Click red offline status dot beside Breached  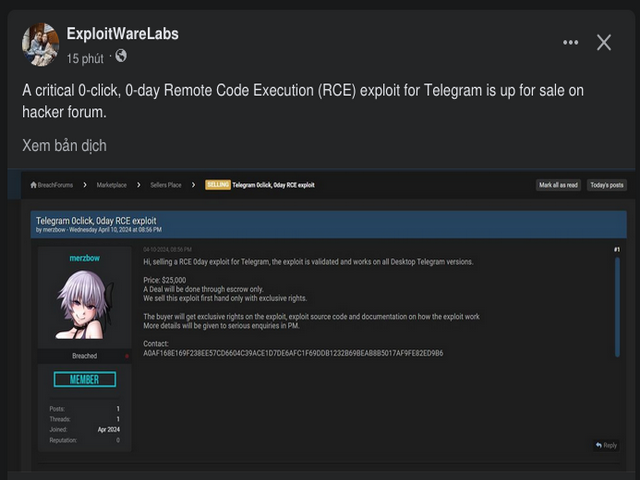tap(127, 356)
